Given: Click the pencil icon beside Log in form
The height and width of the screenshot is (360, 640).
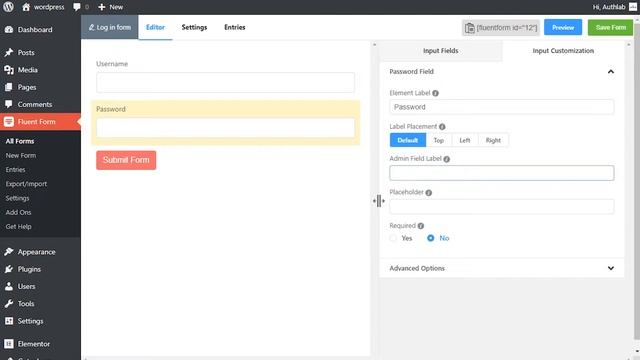Looking at the screenshot, I should (91, 27).
